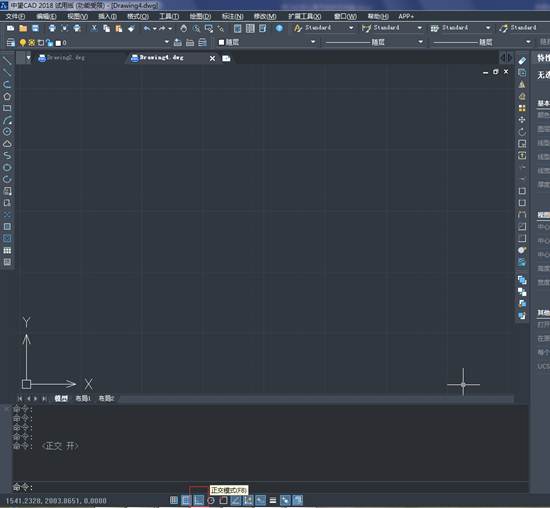The height and width of the screenshot is (508, 550).
Task: Open the layer properties manager icon
Action: (x=11, y=42)
